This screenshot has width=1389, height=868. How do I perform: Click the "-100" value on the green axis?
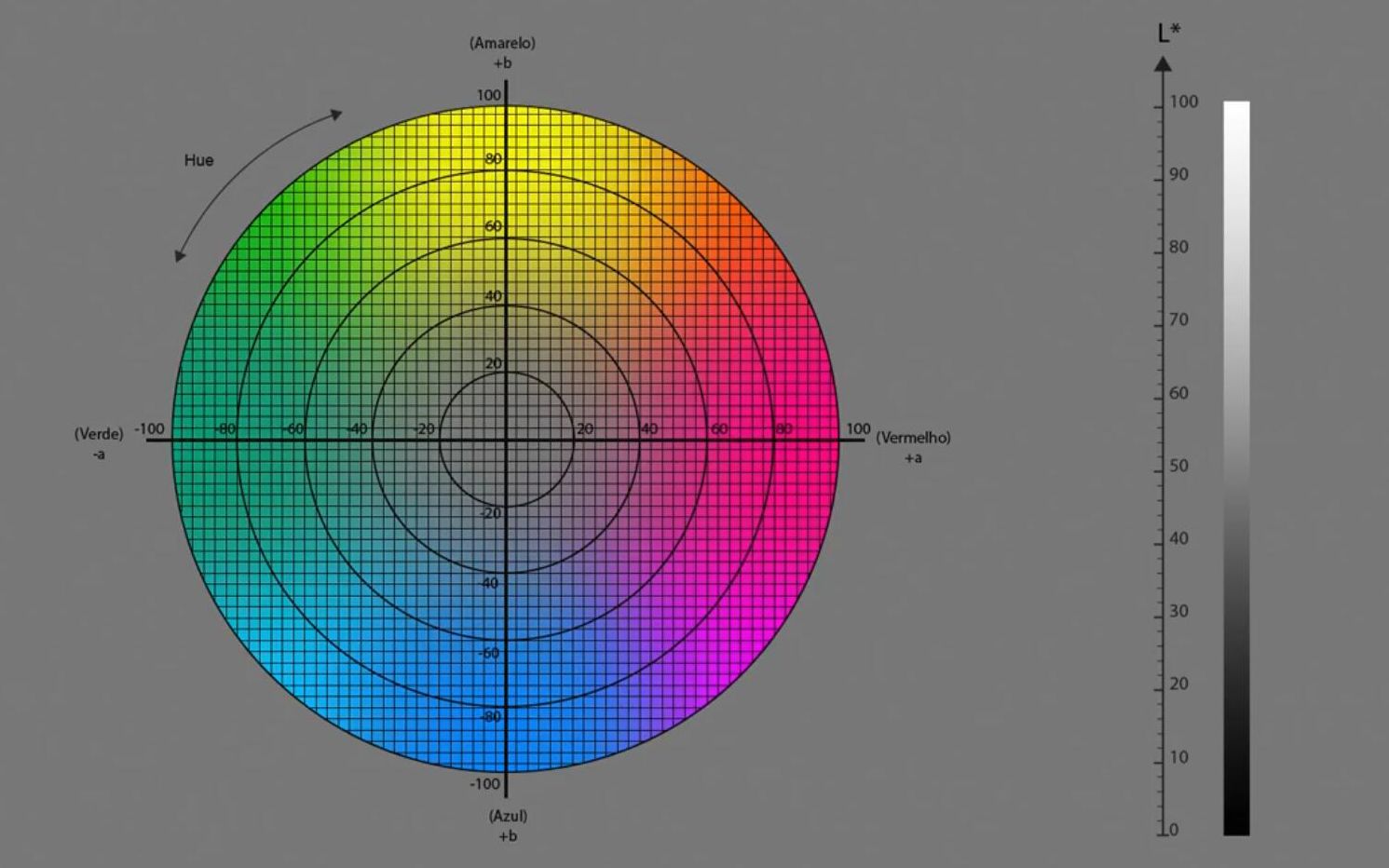[x=149, y=429]
